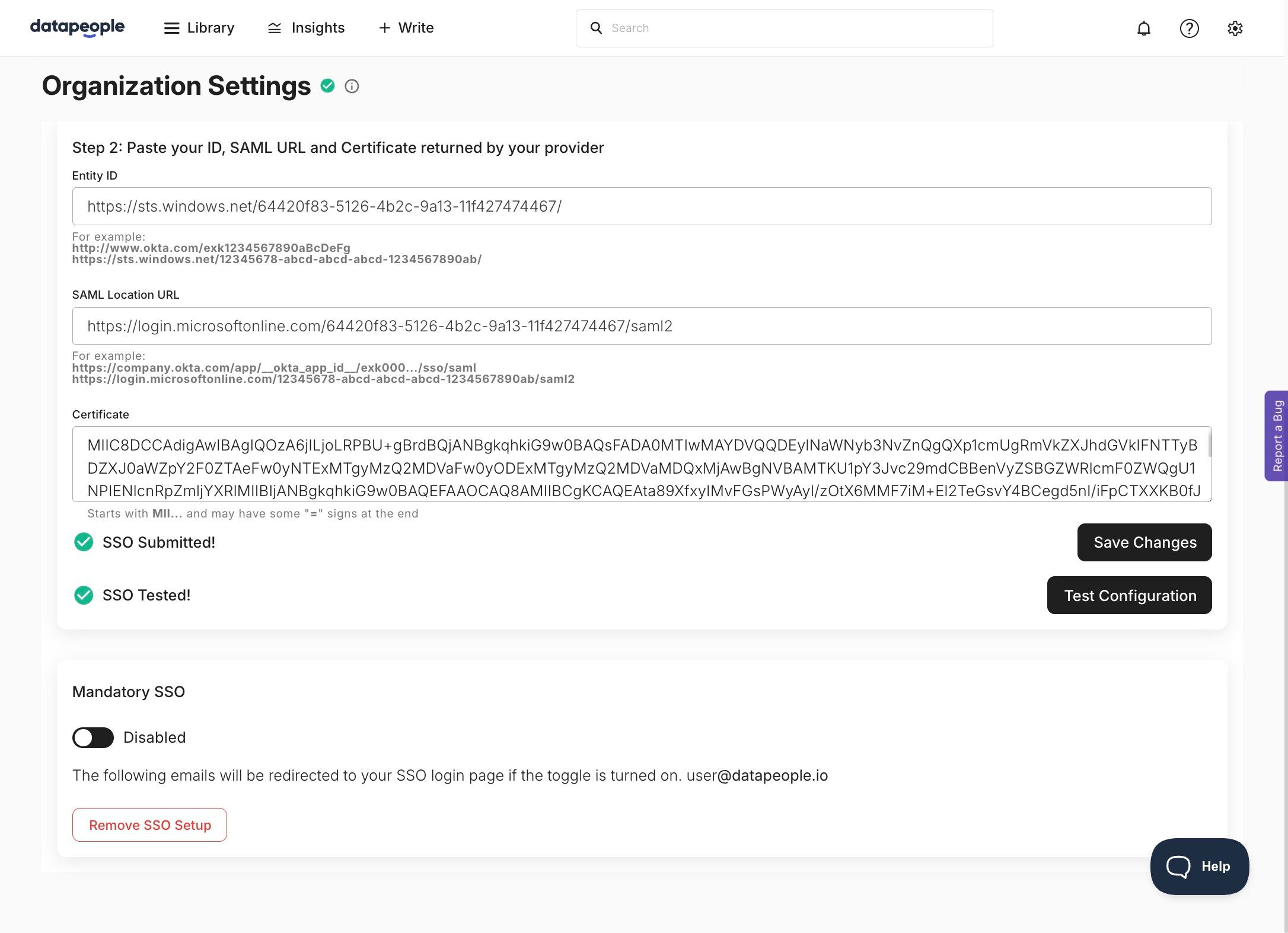The image size is (1288, 933).
Task: Click into the Entity ID field
Action: (x=642, y=206)
